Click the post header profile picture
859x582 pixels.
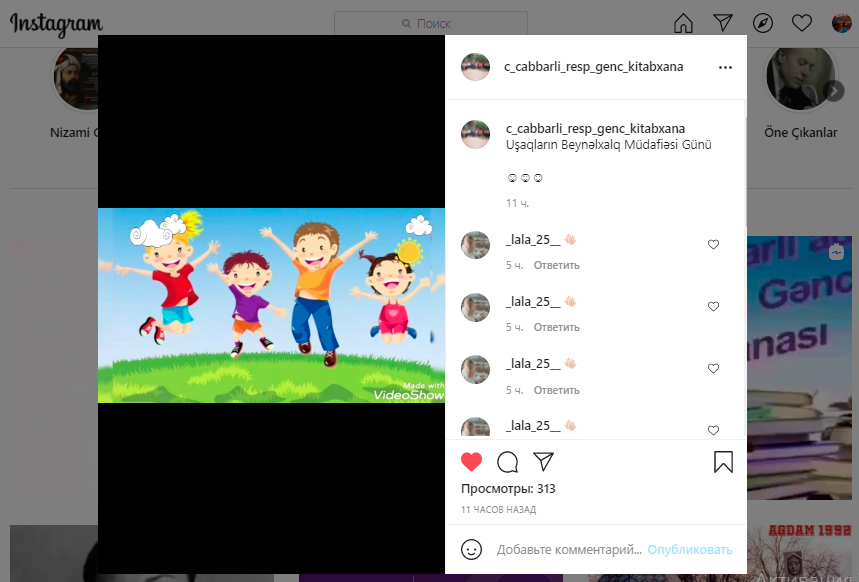[x=476, y=67]
